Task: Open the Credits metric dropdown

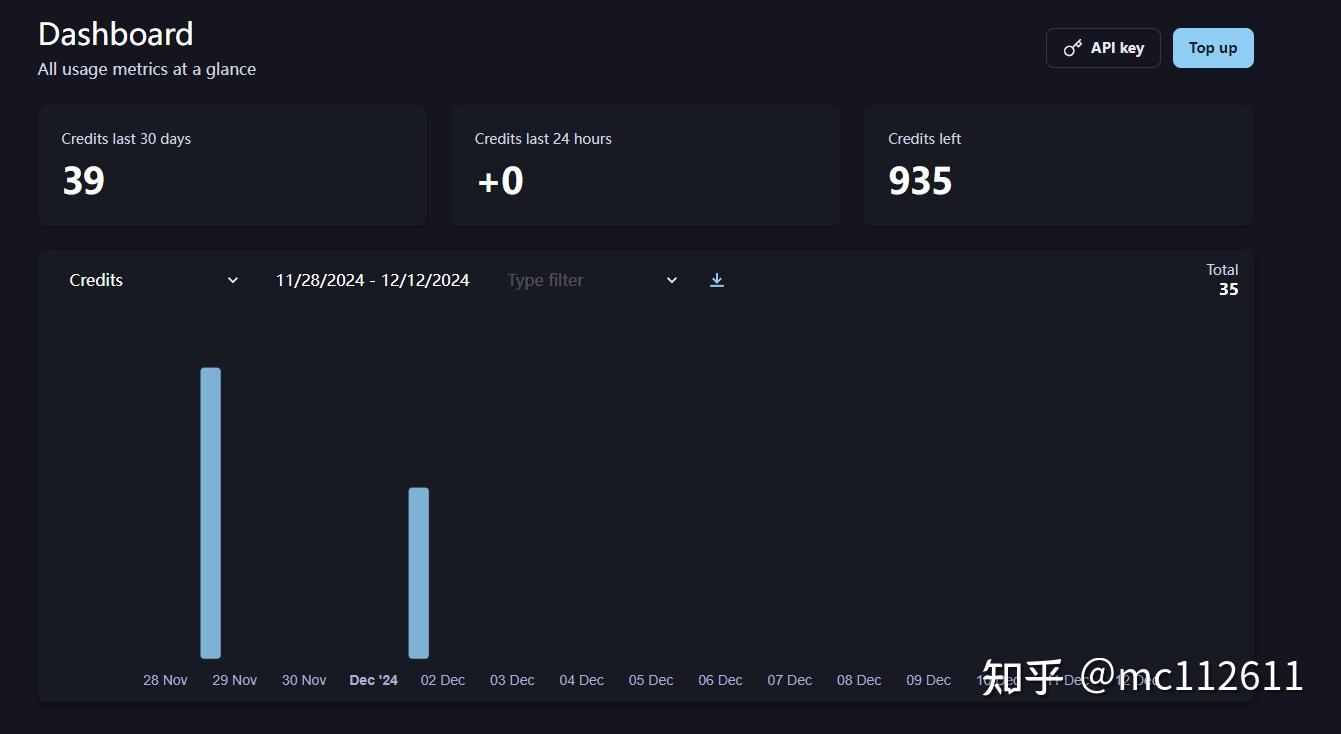Action: pyautogui.click(x=152, y=280)
